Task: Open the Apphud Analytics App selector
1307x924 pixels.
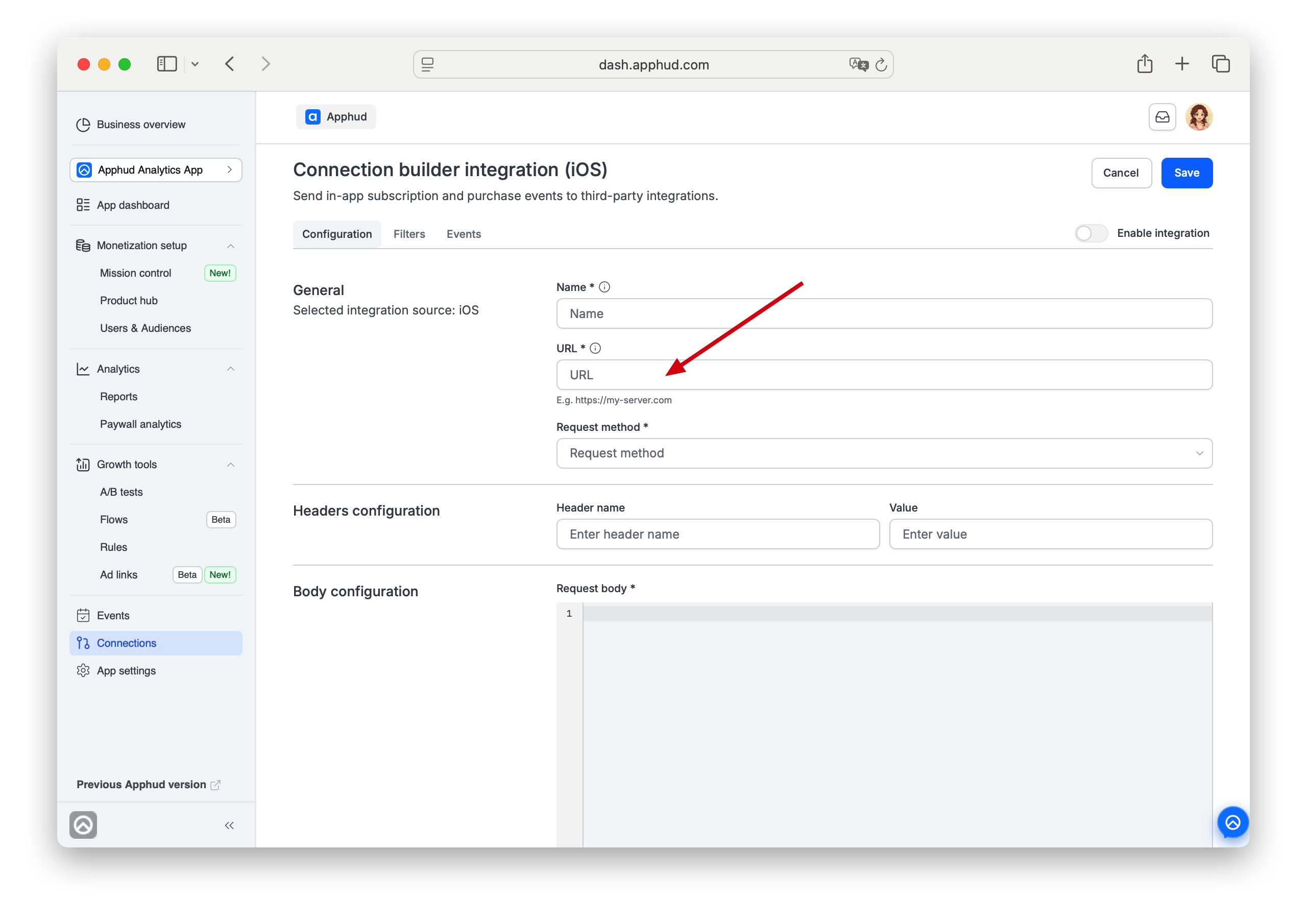Action: pyautogui.click(x=156, y=169)
